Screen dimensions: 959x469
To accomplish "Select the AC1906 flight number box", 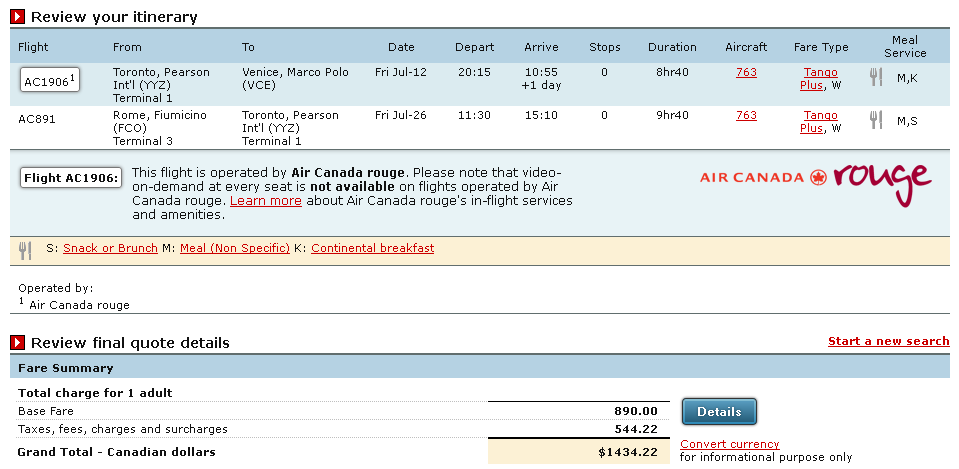I will click(x=50, y=80).
